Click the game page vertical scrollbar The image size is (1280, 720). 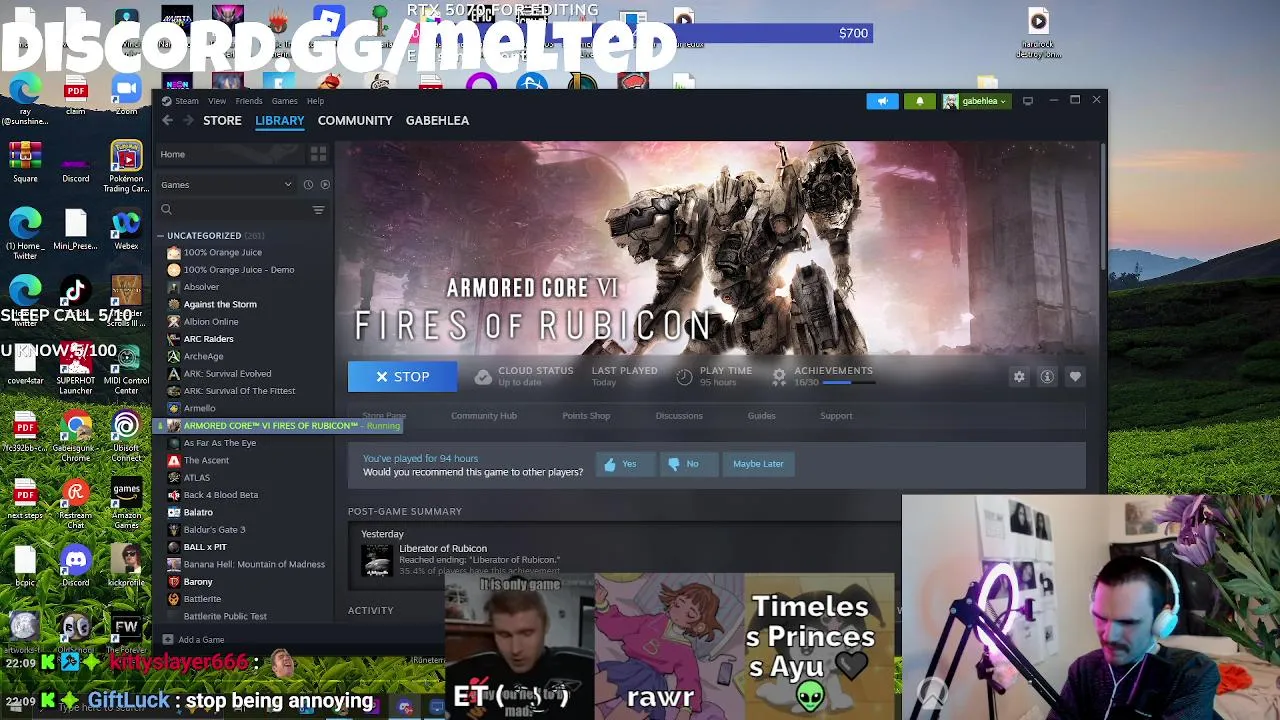(x=1102, y=208)
